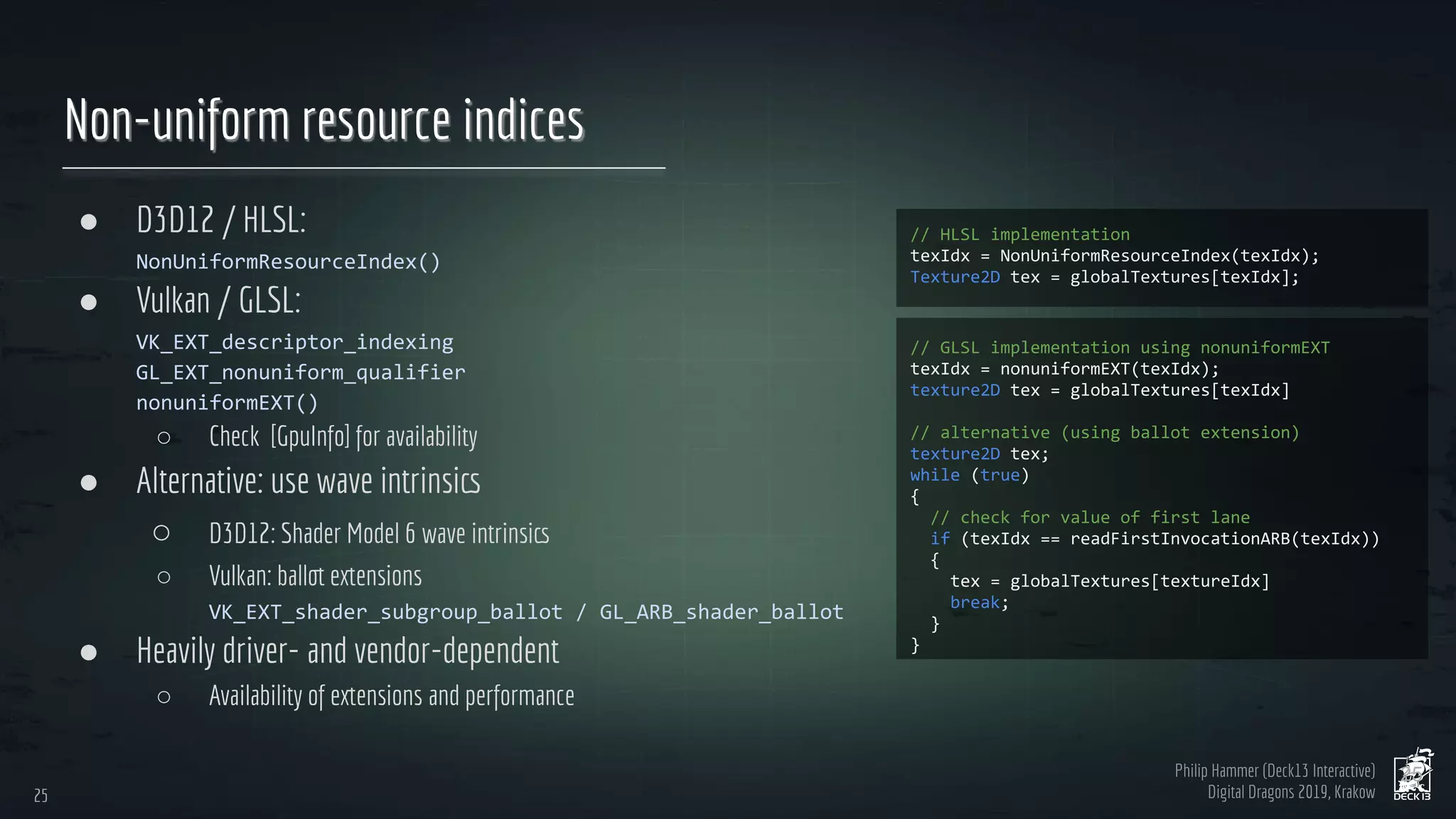This screenshot has width=1456, height=819.
Task: Click the Deck13 logo icon
Action: 1413,774
